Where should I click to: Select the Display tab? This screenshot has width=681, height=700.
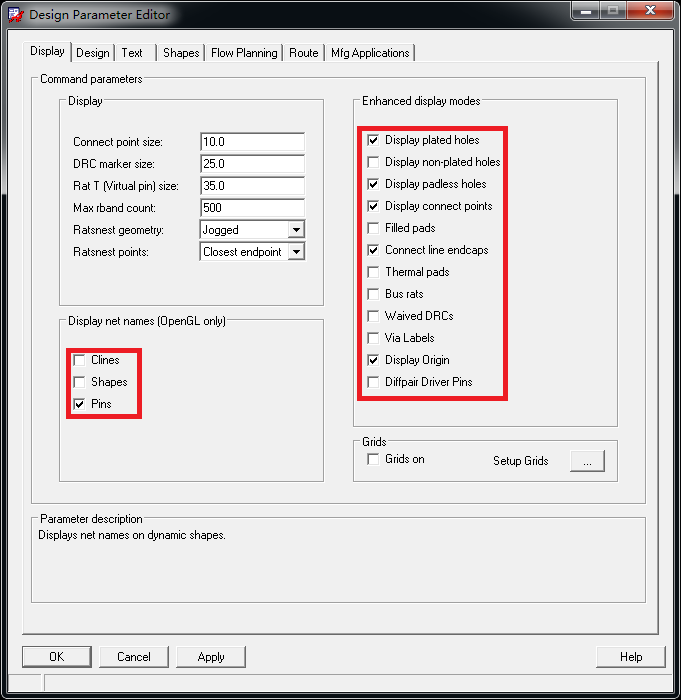point(47,51)
